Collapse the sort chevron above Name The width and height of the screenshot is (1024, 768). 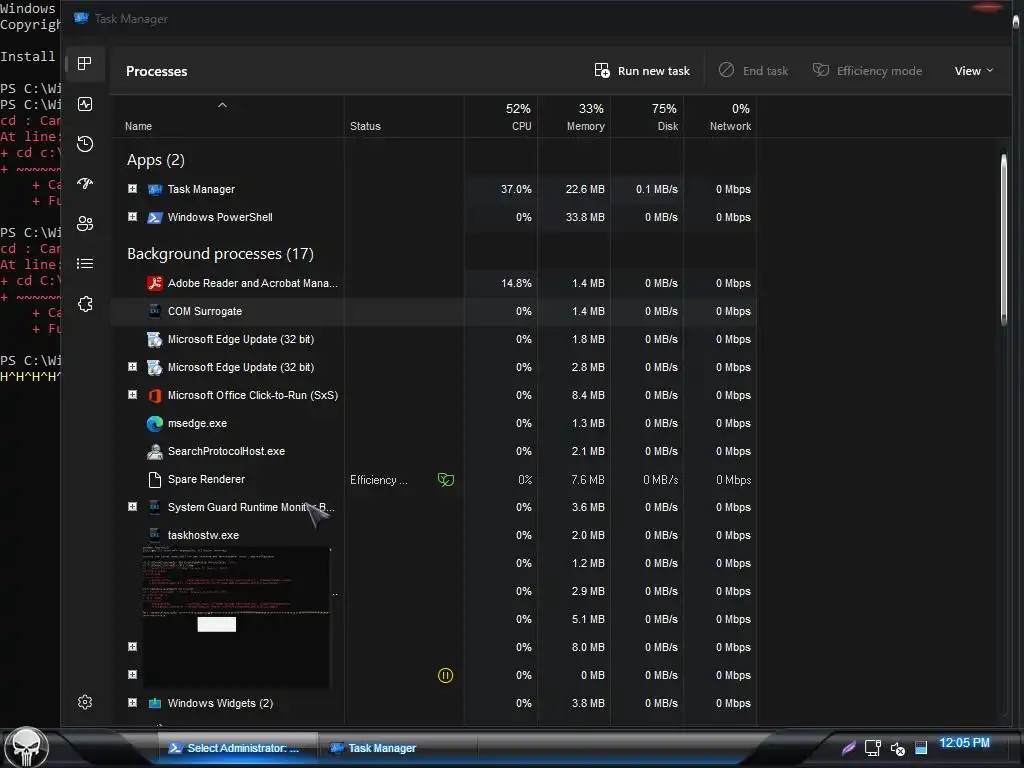tap(222, 105)
